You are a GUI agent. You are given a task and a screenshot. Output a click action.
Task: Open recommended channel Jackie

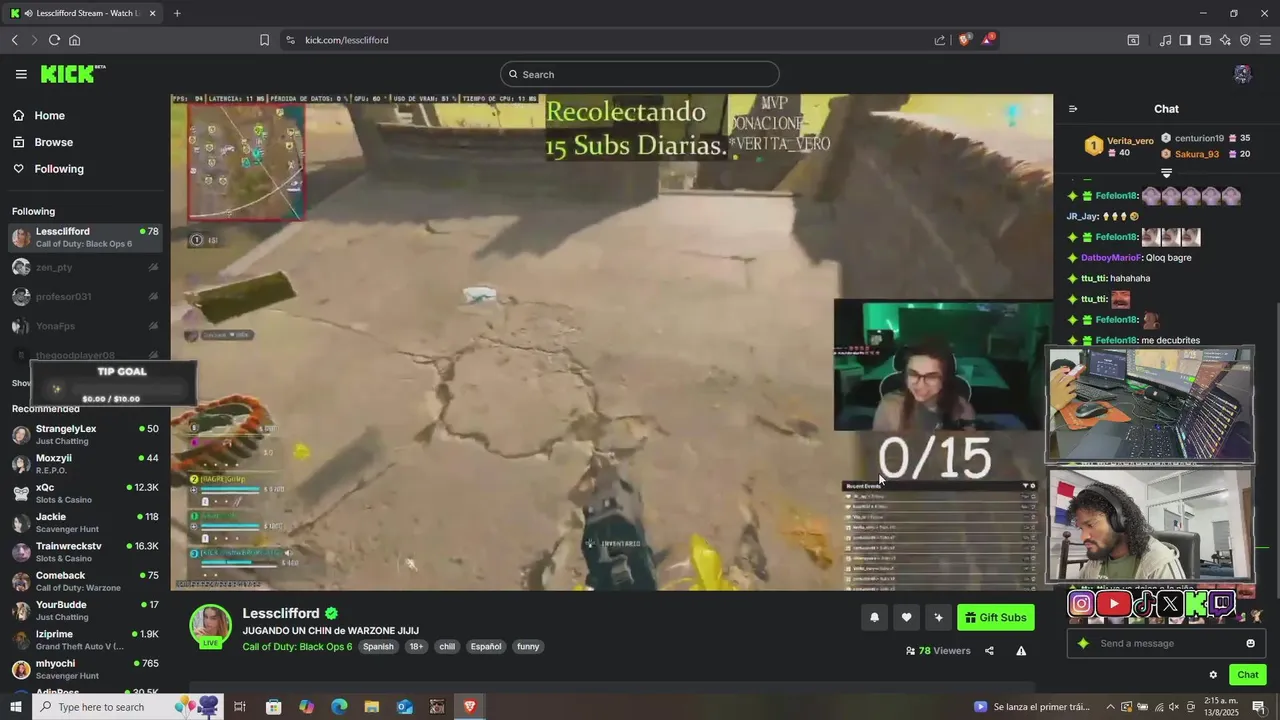85,523
